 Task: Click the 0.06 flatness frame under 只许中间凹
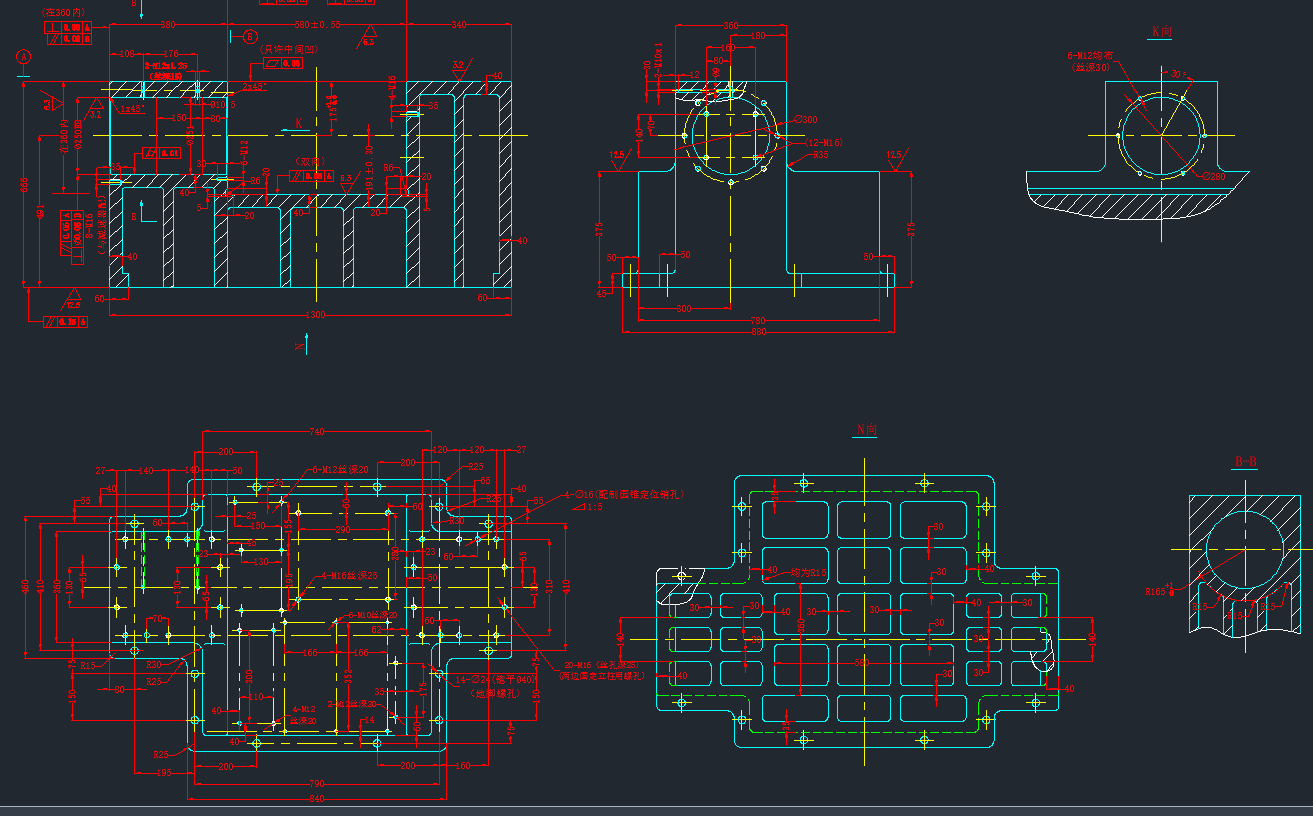click(x=284, y=63)
